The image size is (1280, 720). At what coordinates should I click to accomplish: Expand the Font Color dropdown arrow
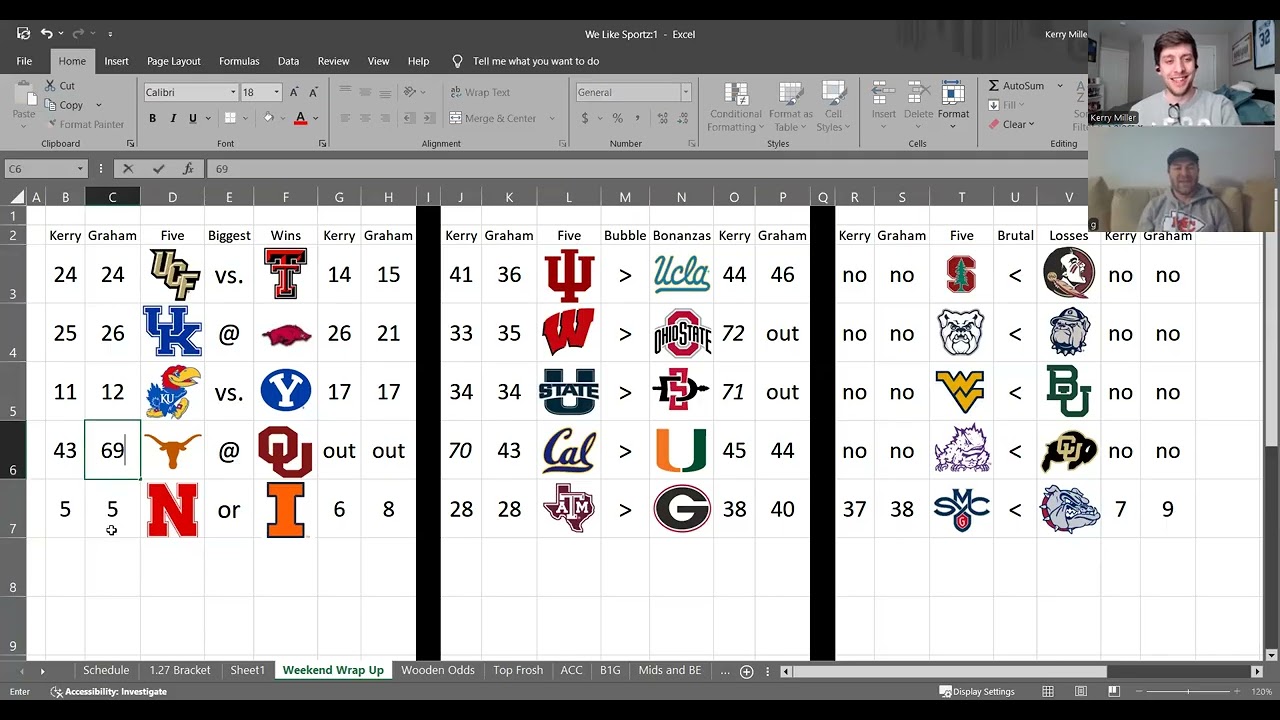[315, 118]
